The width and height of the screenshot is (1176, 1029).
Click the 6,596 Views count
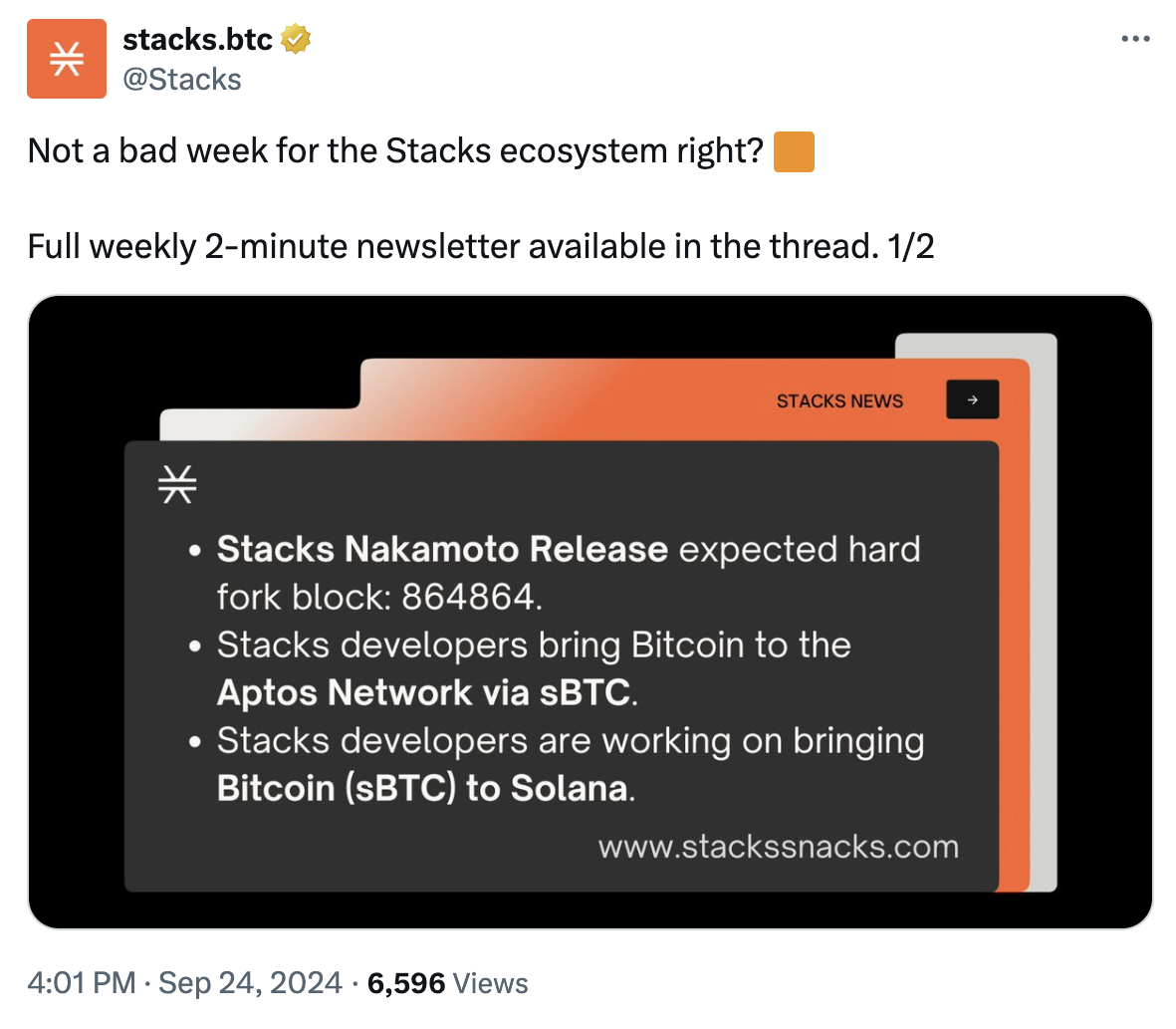tap(447, 983)
